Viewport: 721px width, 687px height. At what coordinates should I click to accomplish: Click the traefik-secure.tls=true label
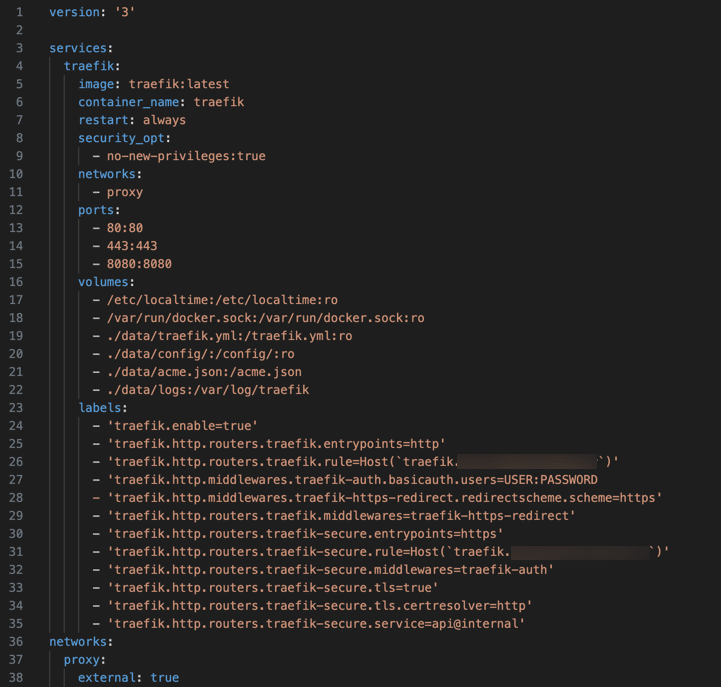(x=272, y=587)
